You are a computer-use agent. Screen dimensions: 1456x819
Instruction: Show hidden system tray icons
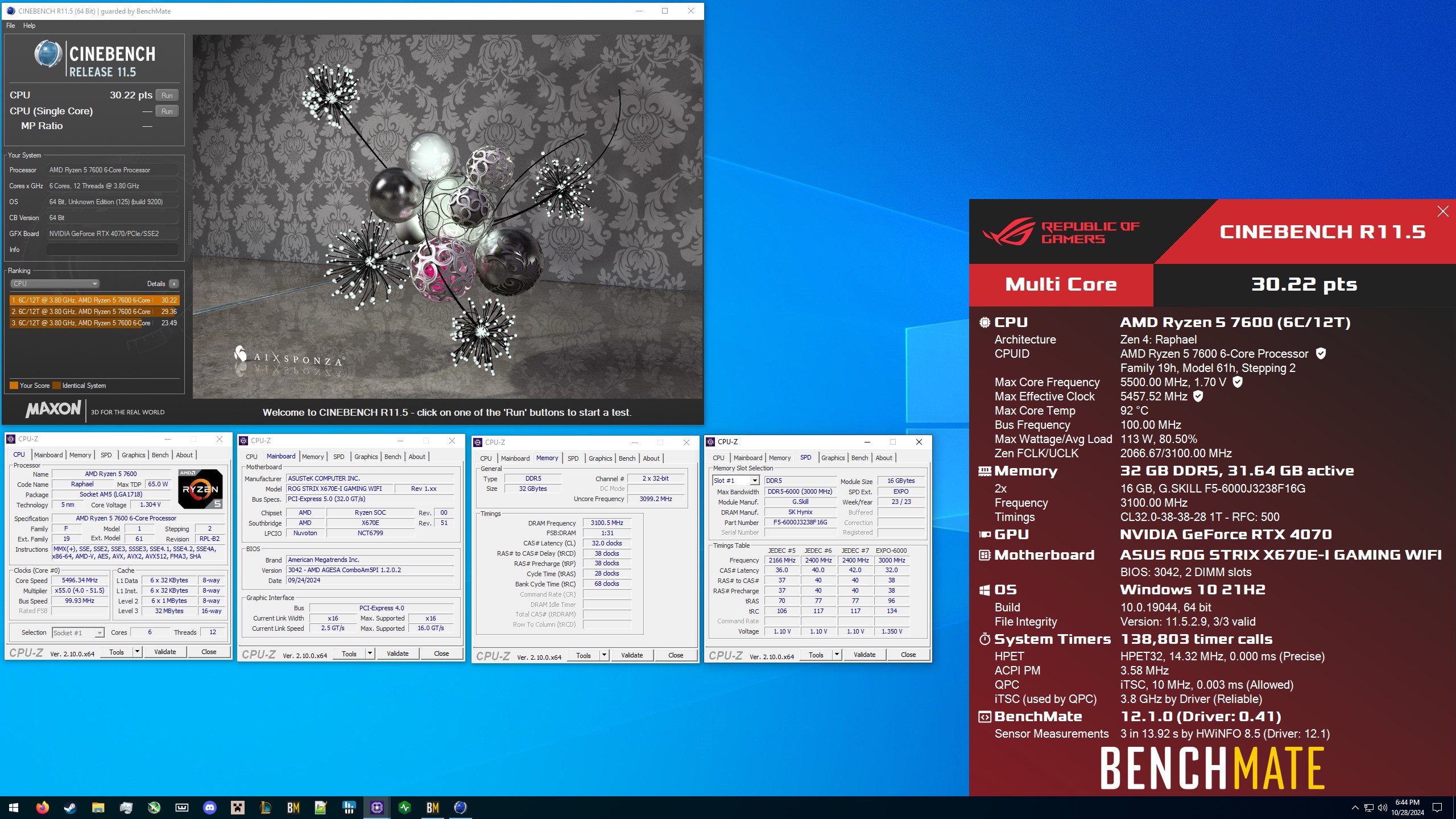[x=1355, y=808]
